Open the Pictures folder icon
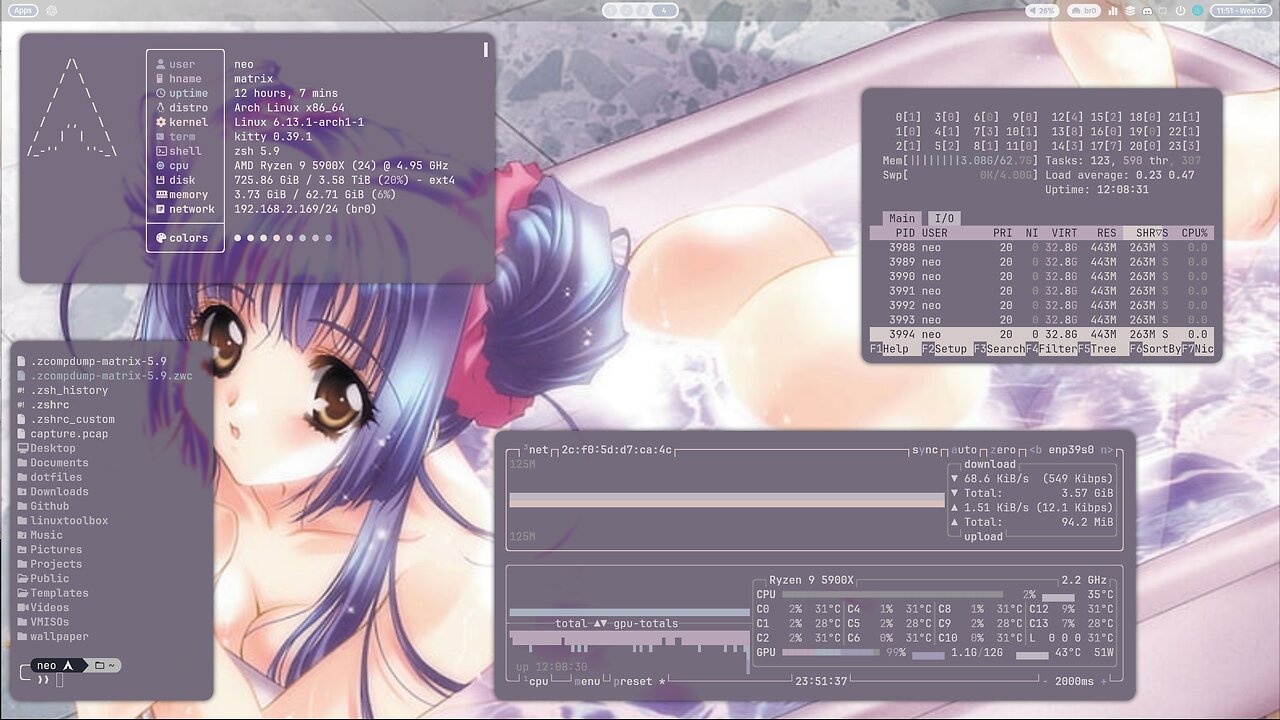 click(x=22, y=550)
